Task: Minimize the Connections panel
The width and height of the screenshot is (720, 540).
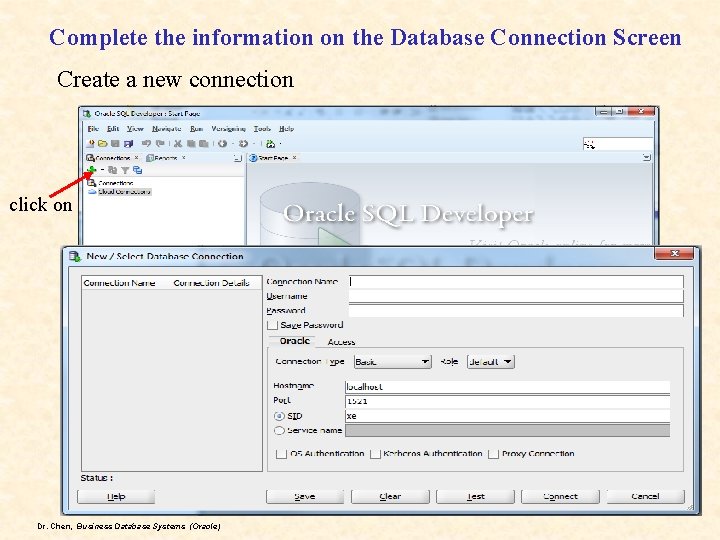Action: tap(237, 158)
